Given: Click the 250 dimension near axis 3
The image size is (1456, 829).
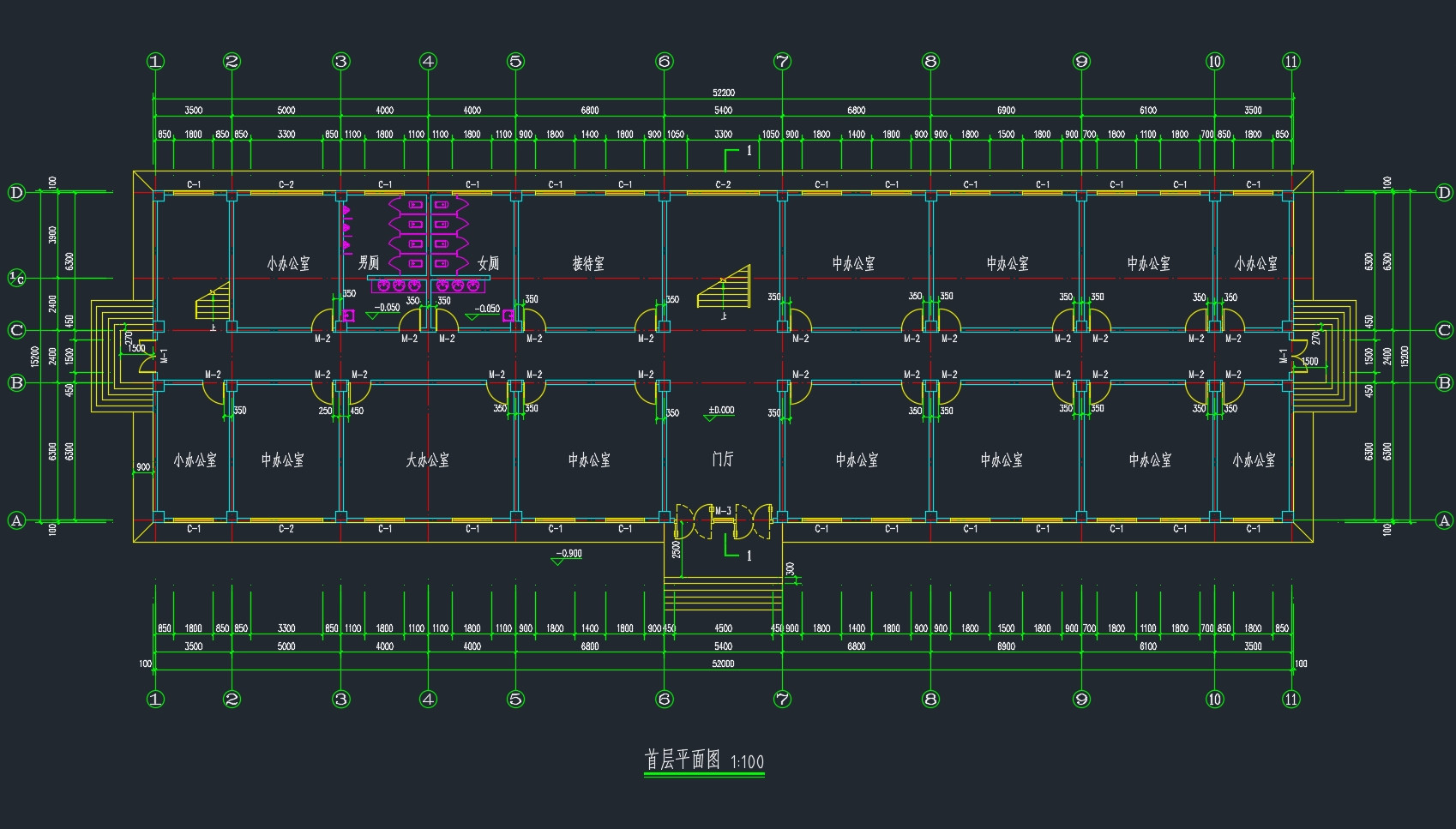Looking at the screenshot, I should [326, 411].
